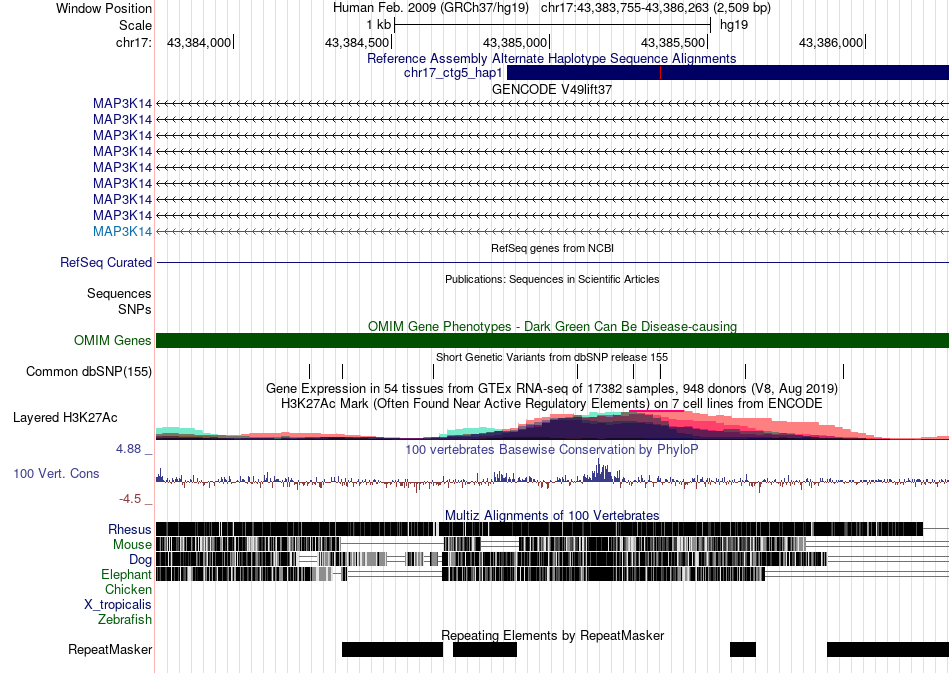Click the last dbSNP variant tick mark
Image resolution: width=950 pixels, height=673 pixels.
843,371
